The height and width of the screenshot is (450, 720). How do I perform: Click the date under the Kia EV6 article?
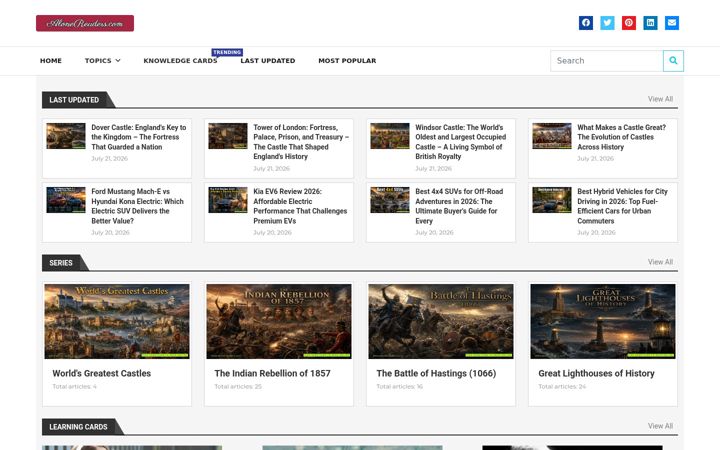[272, 233]
